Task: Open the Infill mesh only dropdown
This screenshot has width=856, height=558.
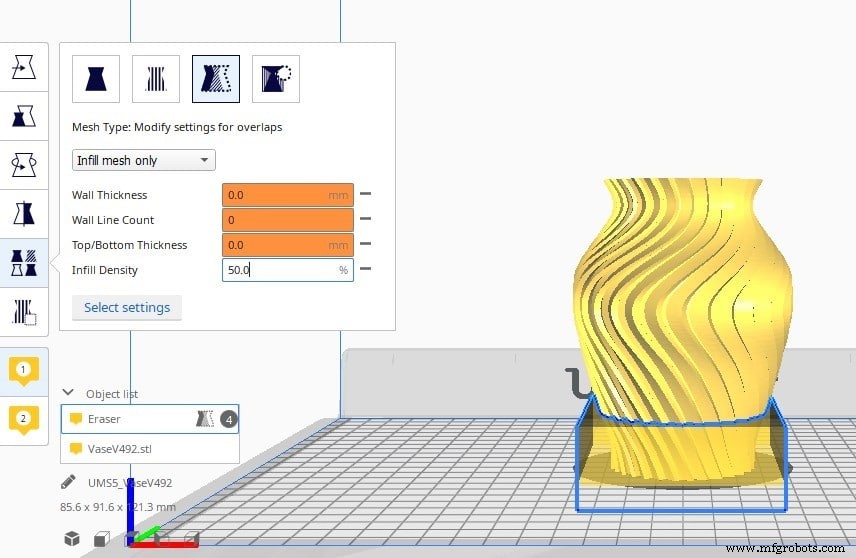Action: pyautogui.click(x=144, y=160)
